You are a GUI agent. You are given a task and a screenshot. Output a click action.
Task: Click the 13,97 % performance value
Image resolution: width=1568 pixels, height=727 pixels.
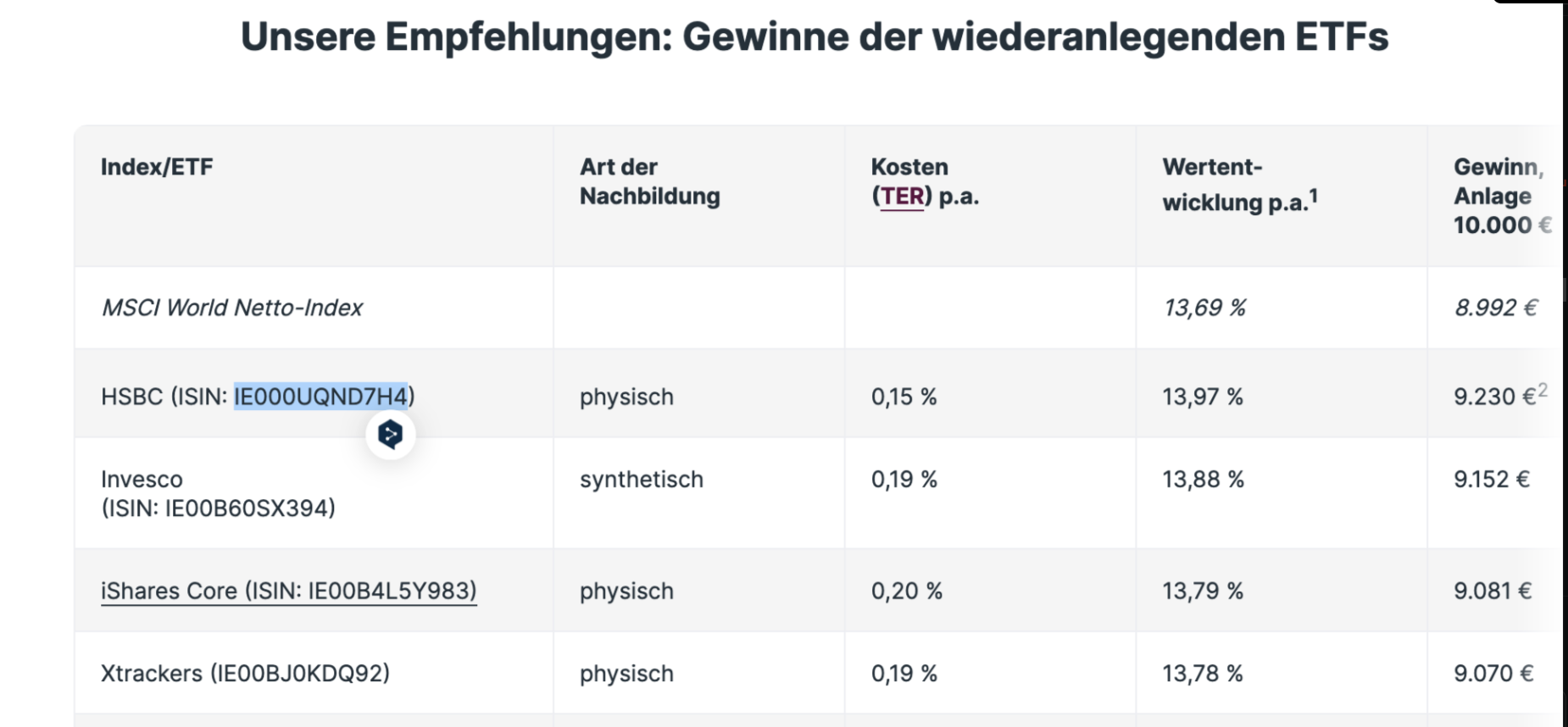pos(1202,397)
